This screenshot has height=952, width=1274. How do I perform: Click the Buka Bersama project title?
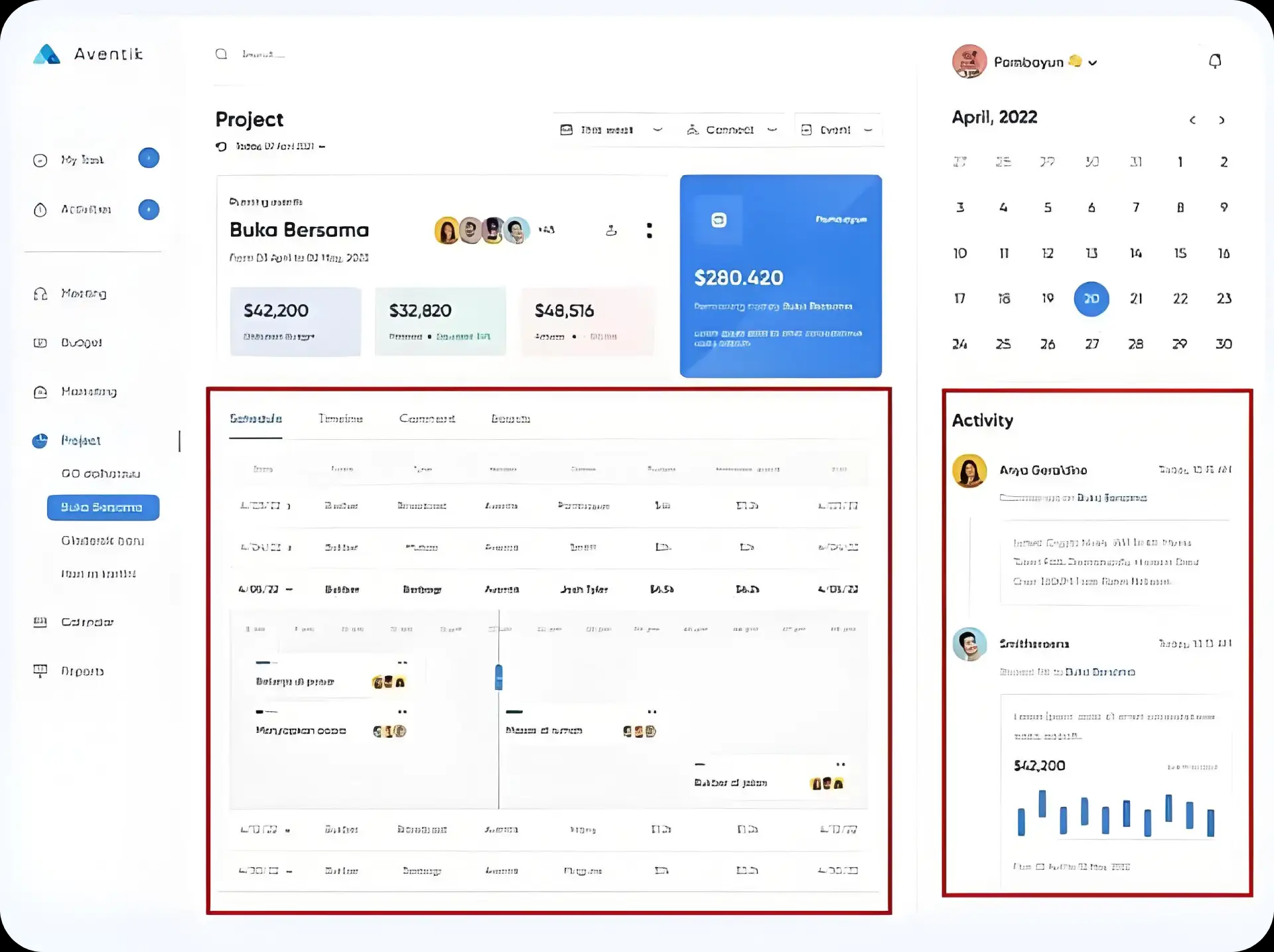click(x=299, y=230)
